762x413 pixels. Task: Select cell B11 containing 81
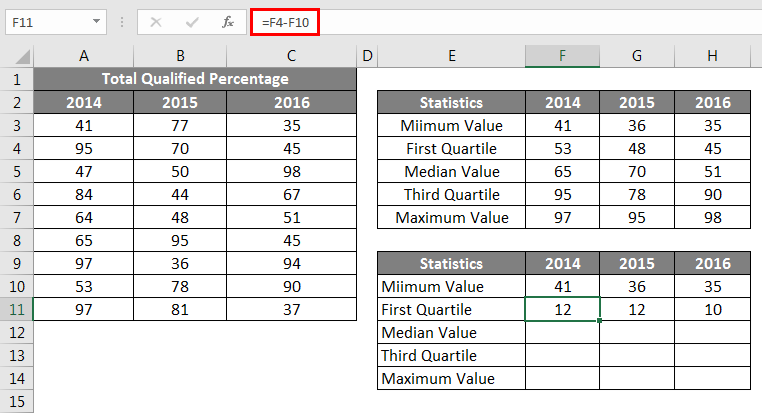[x=180, y=310]
